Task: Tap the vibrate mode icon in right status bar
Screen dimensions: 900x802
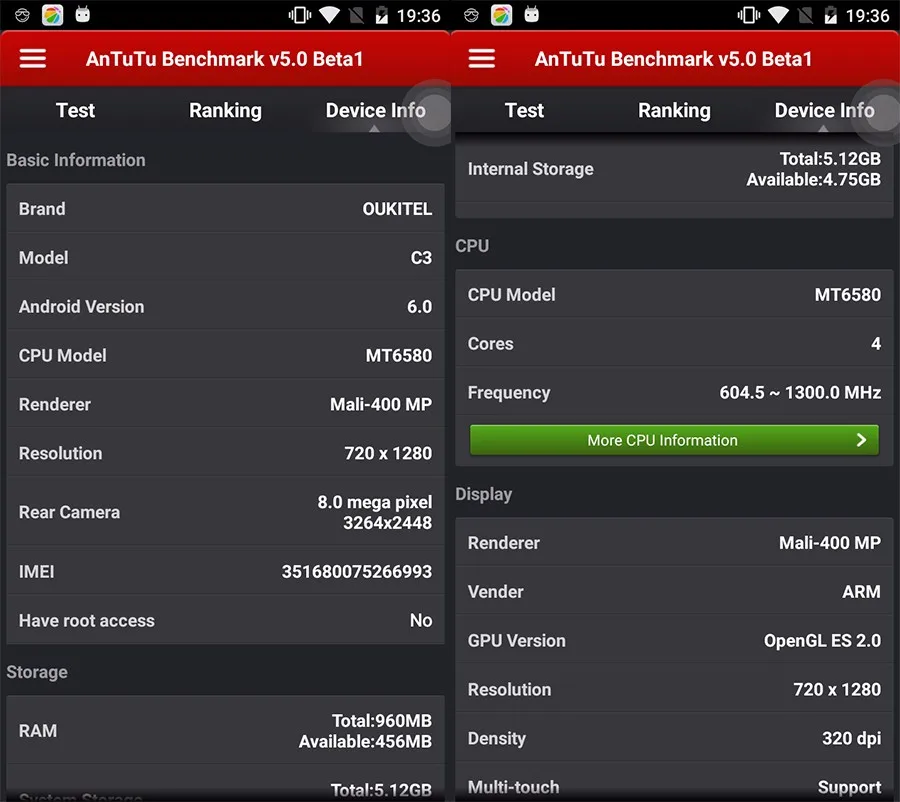Action: (x=748, y=15)
